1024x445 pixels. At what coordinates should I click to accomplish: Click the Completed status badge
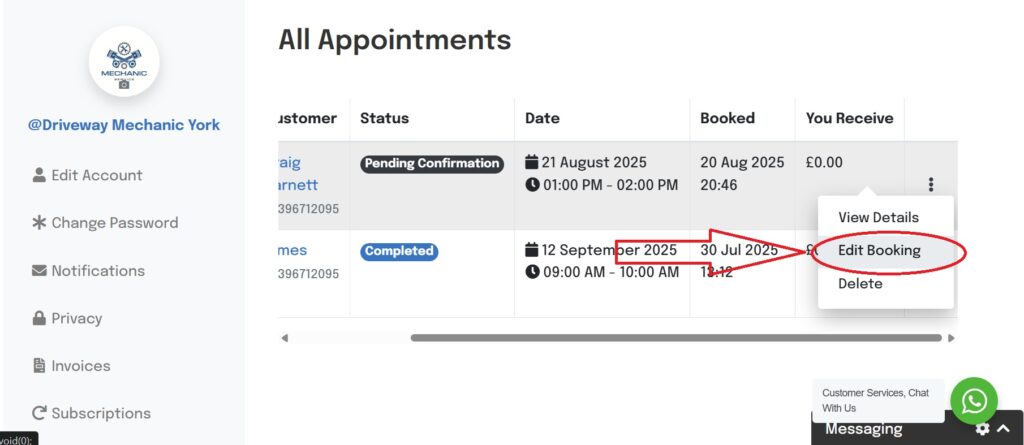click(400, 252)
